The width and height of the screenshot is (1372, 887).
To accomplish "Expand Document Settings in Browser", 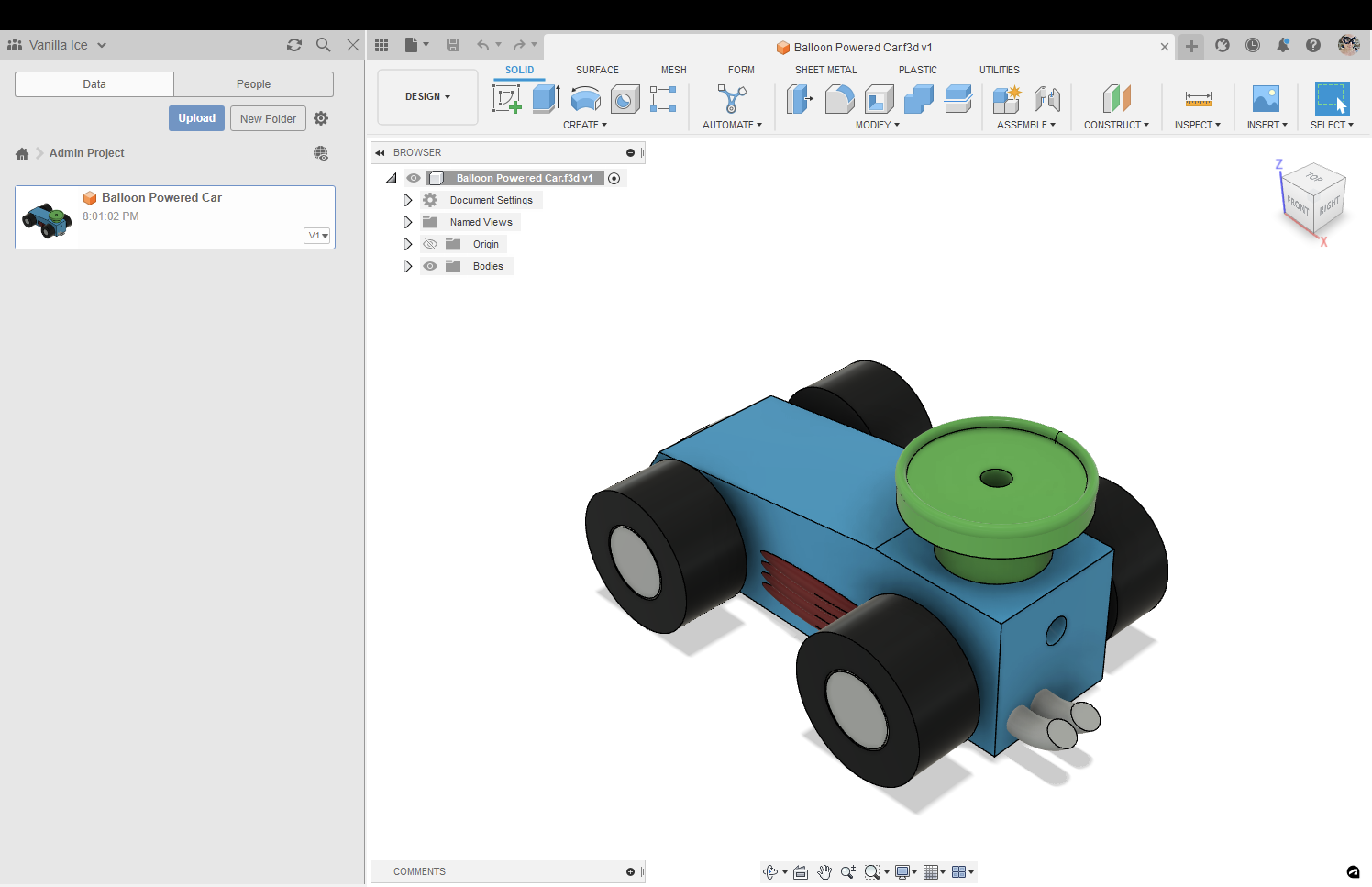I will [x=407, y=200].
